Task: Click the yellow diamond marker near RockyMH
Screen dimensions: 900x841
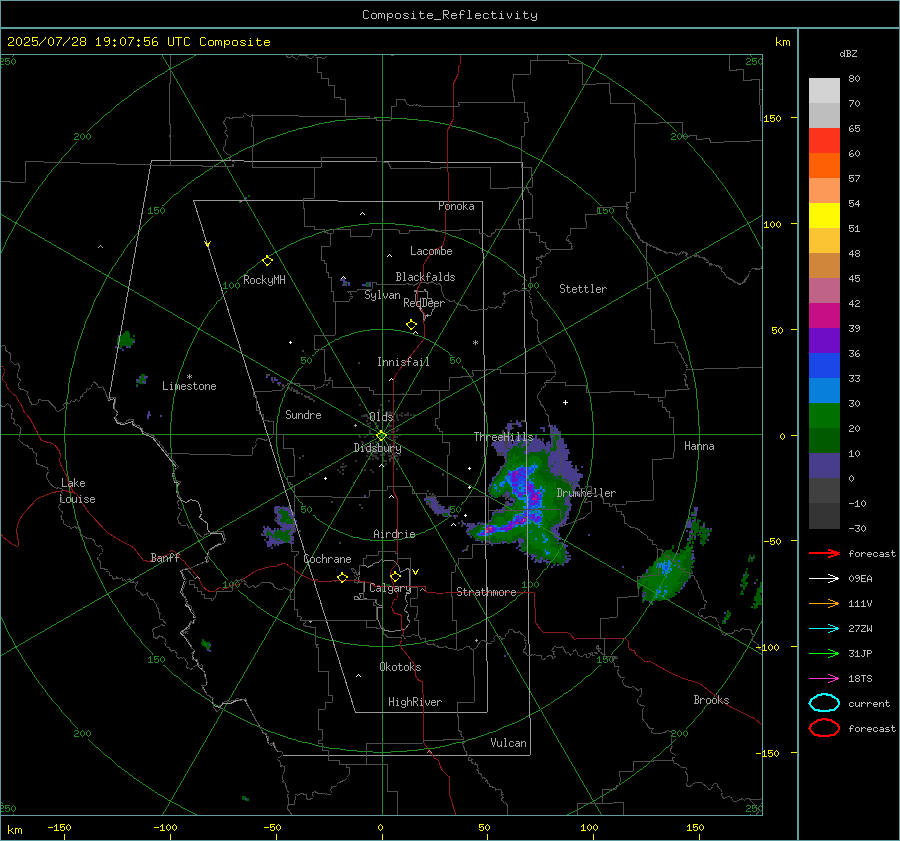Action: pos(267,261)
